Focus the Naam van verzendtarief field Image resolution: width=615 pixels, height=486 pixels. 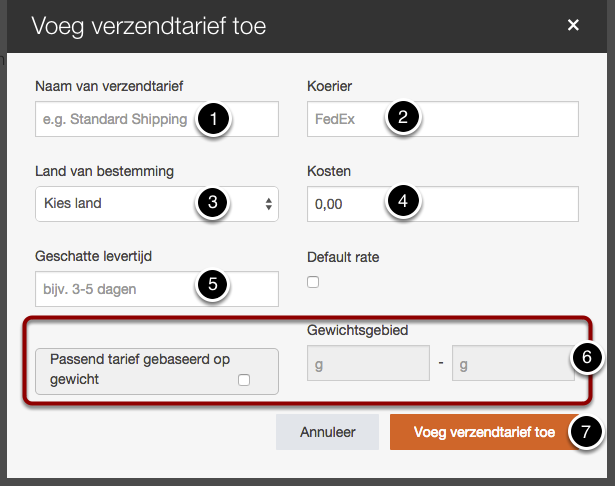point(115,119)
